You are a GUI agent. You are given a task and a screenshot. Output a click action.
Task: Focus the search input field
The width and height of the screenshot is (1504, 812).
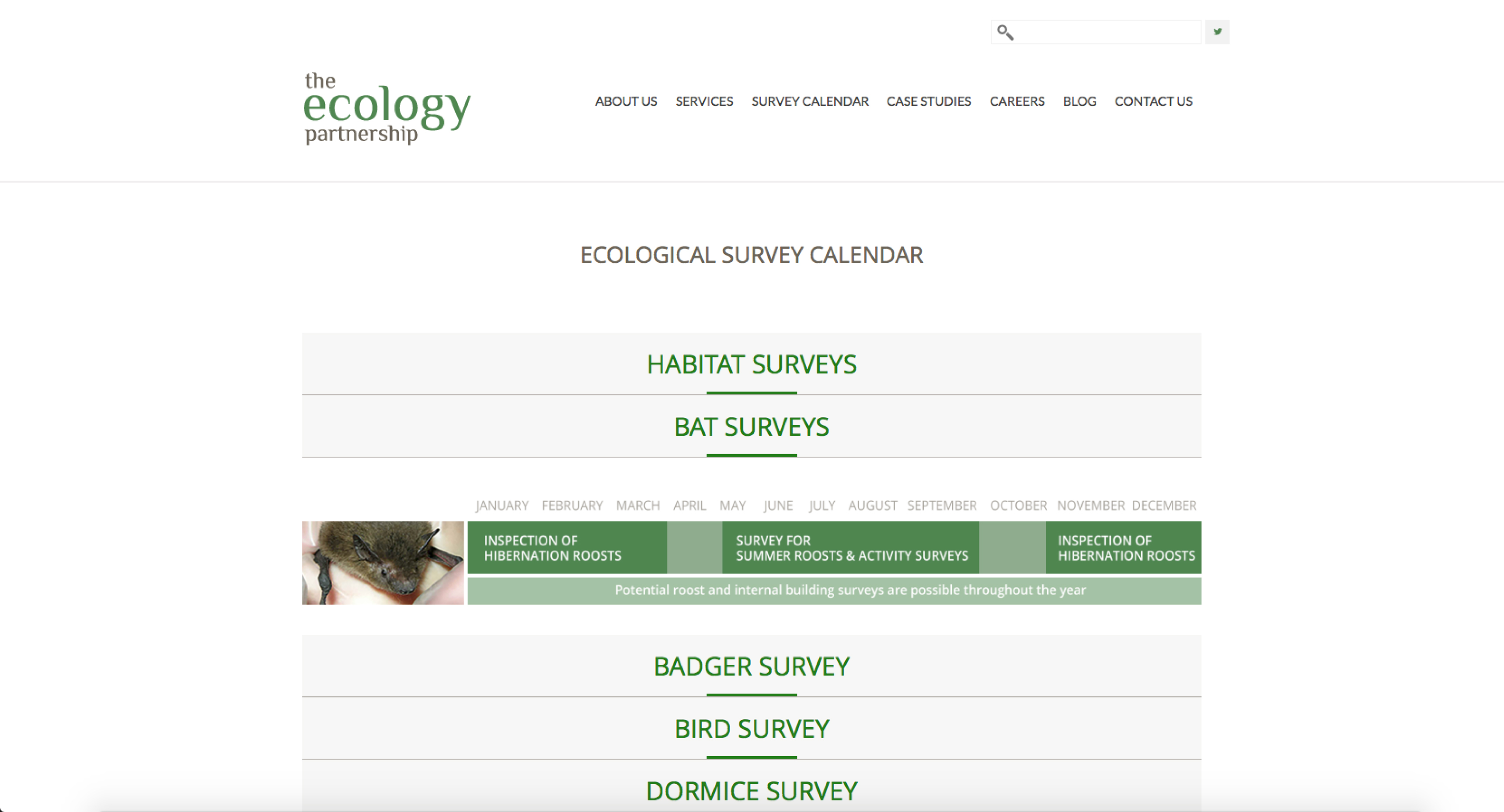point(1096,32)
